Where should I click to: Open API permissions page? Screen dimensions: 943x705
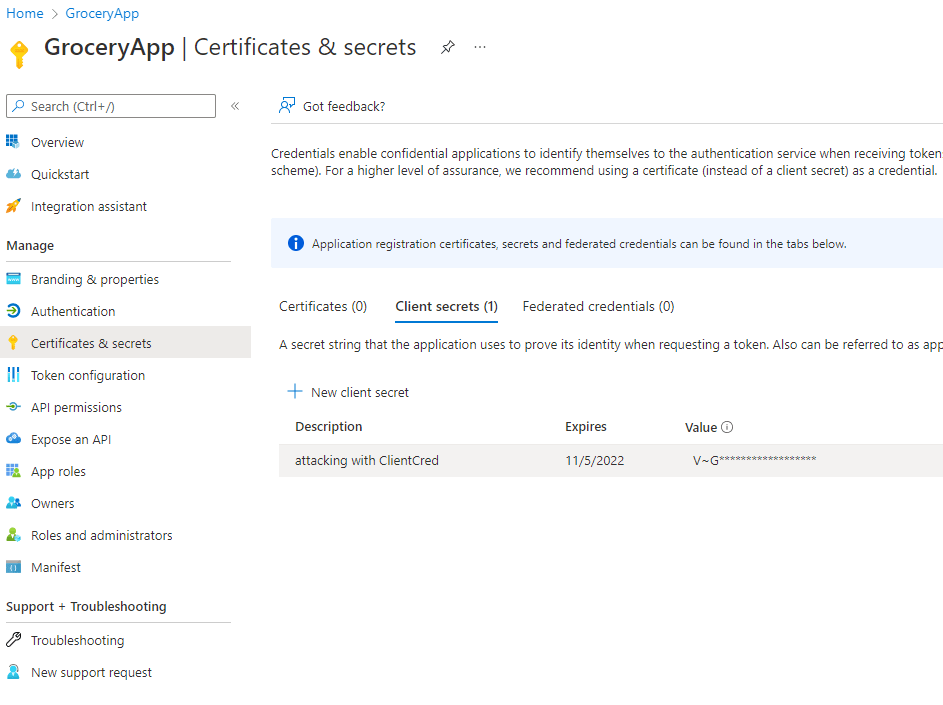(76, 408)
